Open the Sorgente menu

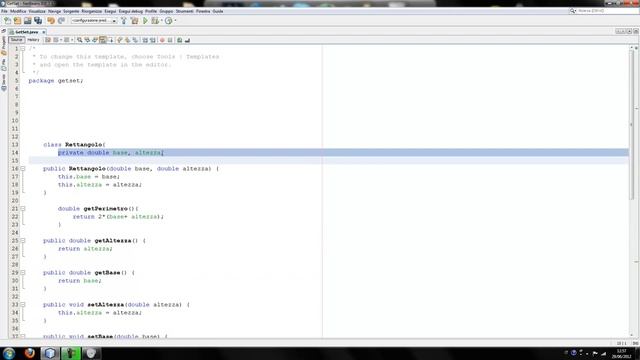click(71, 11)
